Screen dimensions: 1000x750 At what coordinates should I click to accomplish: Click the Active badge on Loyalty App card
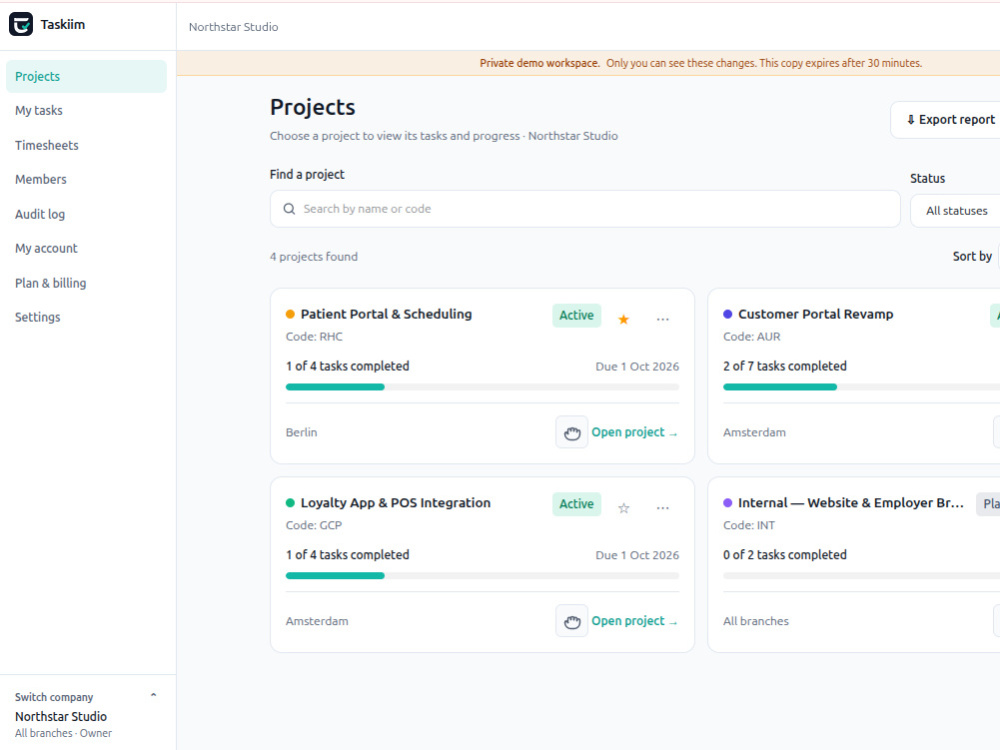577,504
